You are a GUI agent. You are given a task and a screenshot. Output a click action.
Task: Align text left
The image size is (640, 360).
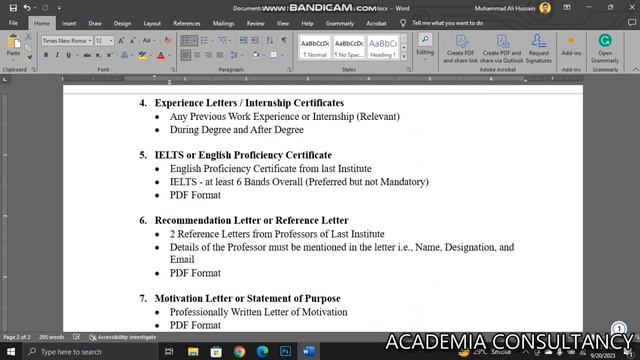(x=185, y=55)
